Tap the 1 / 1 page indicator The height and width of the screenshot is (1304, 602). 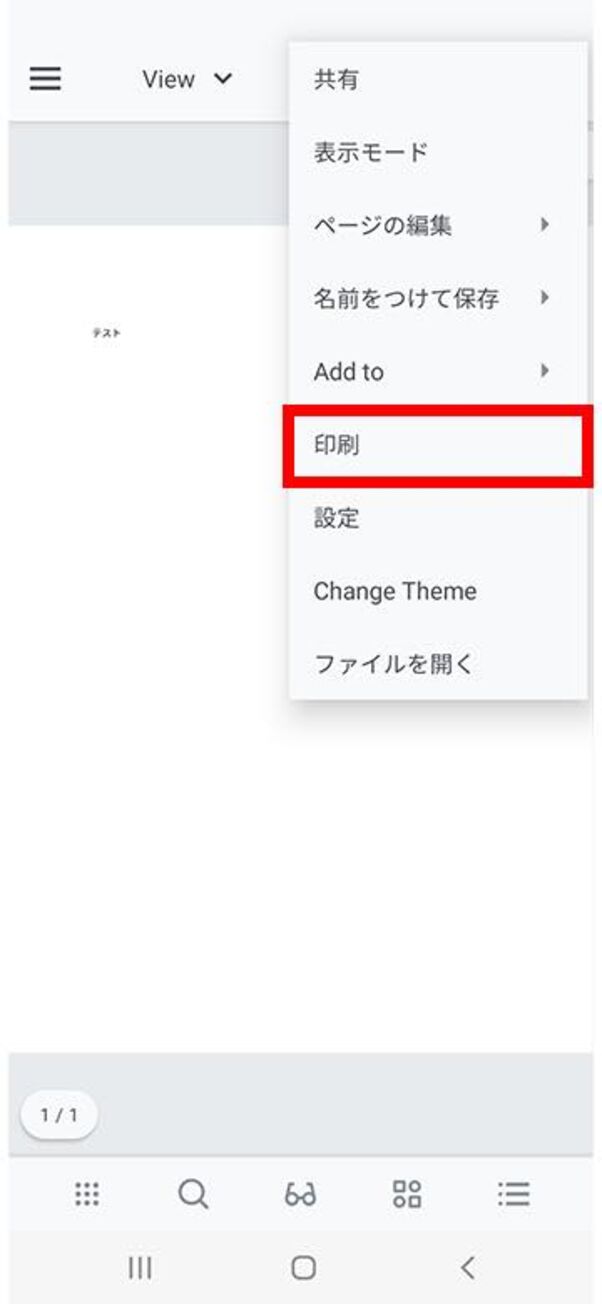click(59, 1115)
